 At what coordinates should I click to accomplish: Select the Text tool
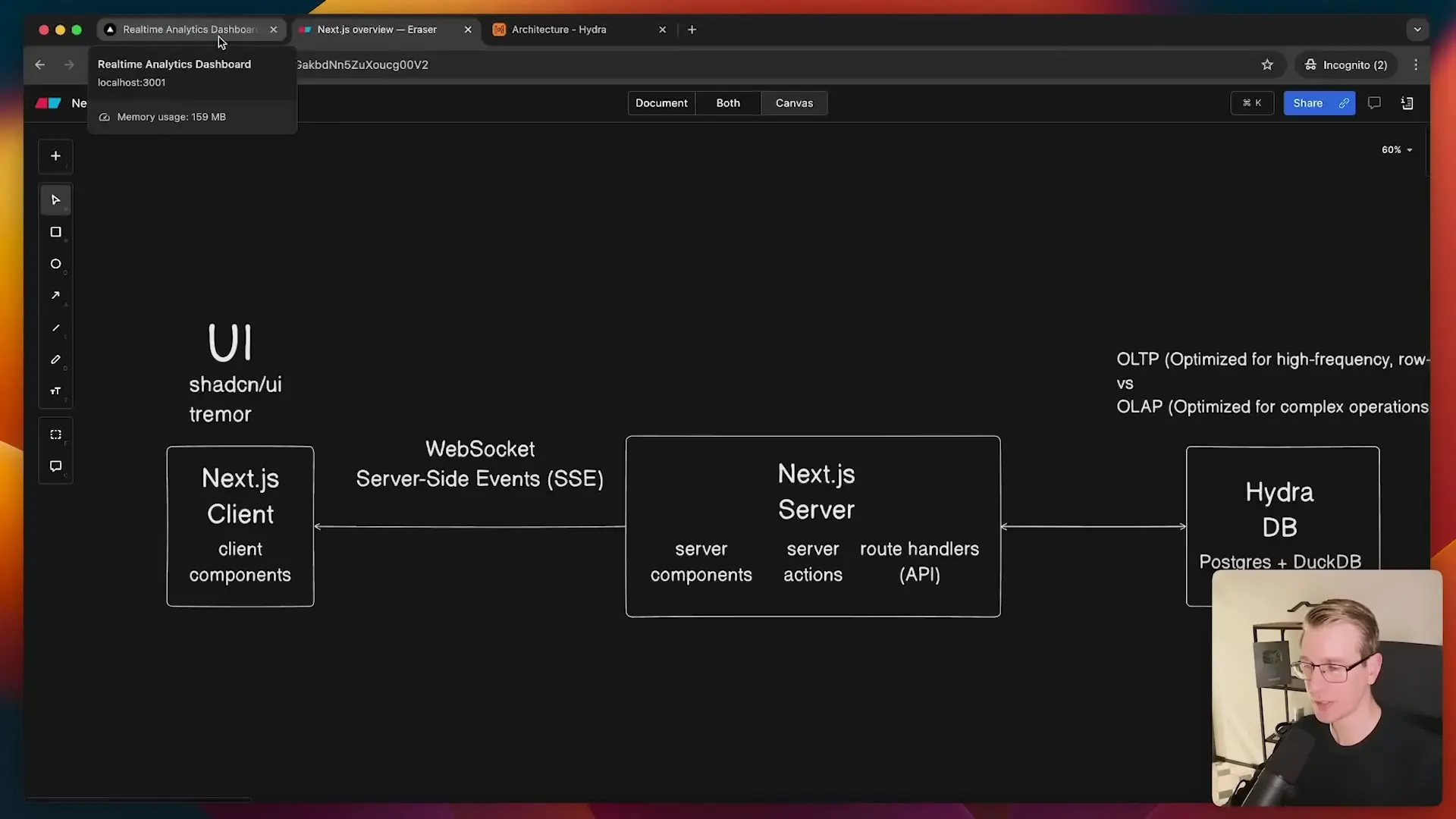point(55,391)
